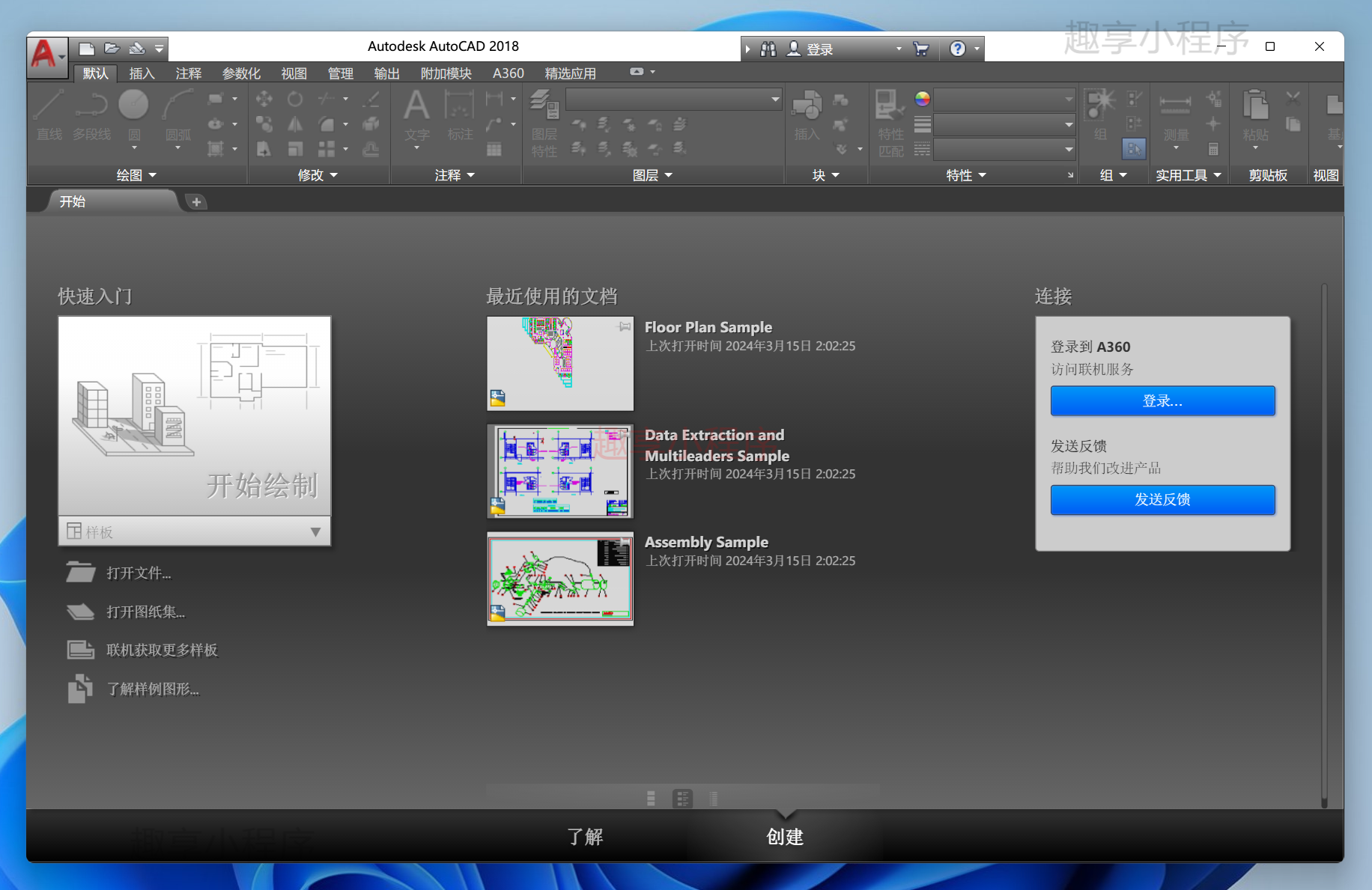The height and width of the screenshot is (890, 1372).
Task: Click the Help question mark icon
Action: coord(957,49)
